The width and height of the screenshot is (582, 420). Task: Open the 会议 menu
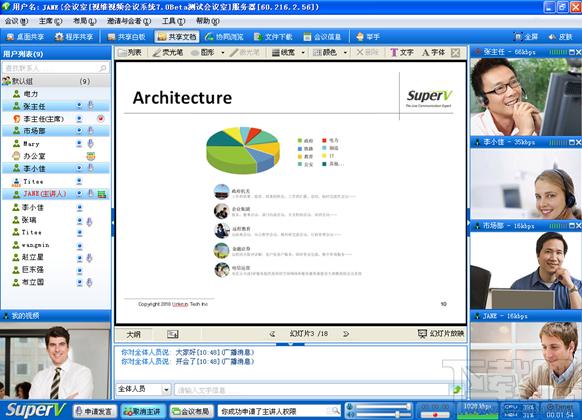16,21
